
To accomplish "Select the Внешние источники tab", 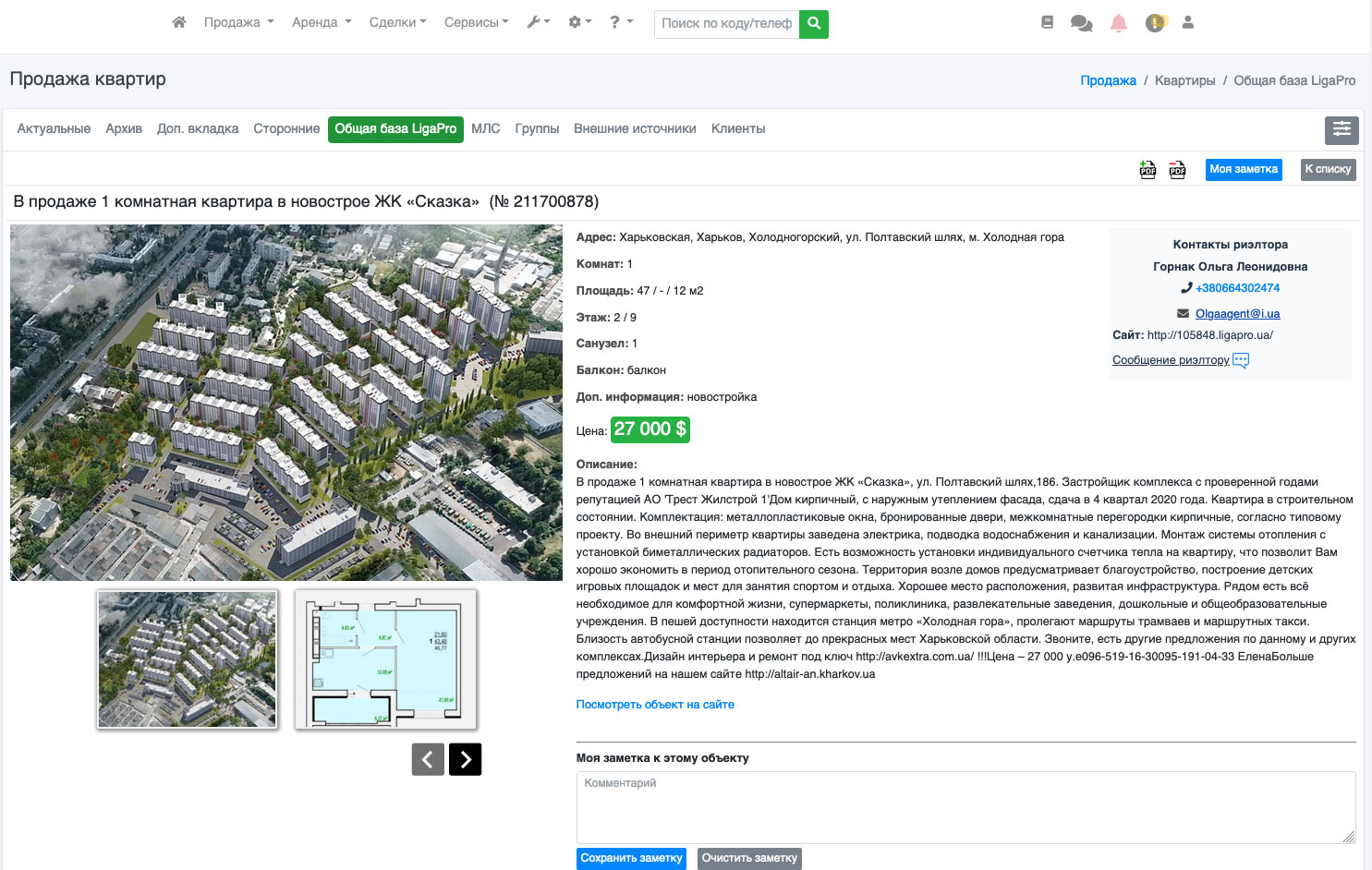I will pos(635,129).
